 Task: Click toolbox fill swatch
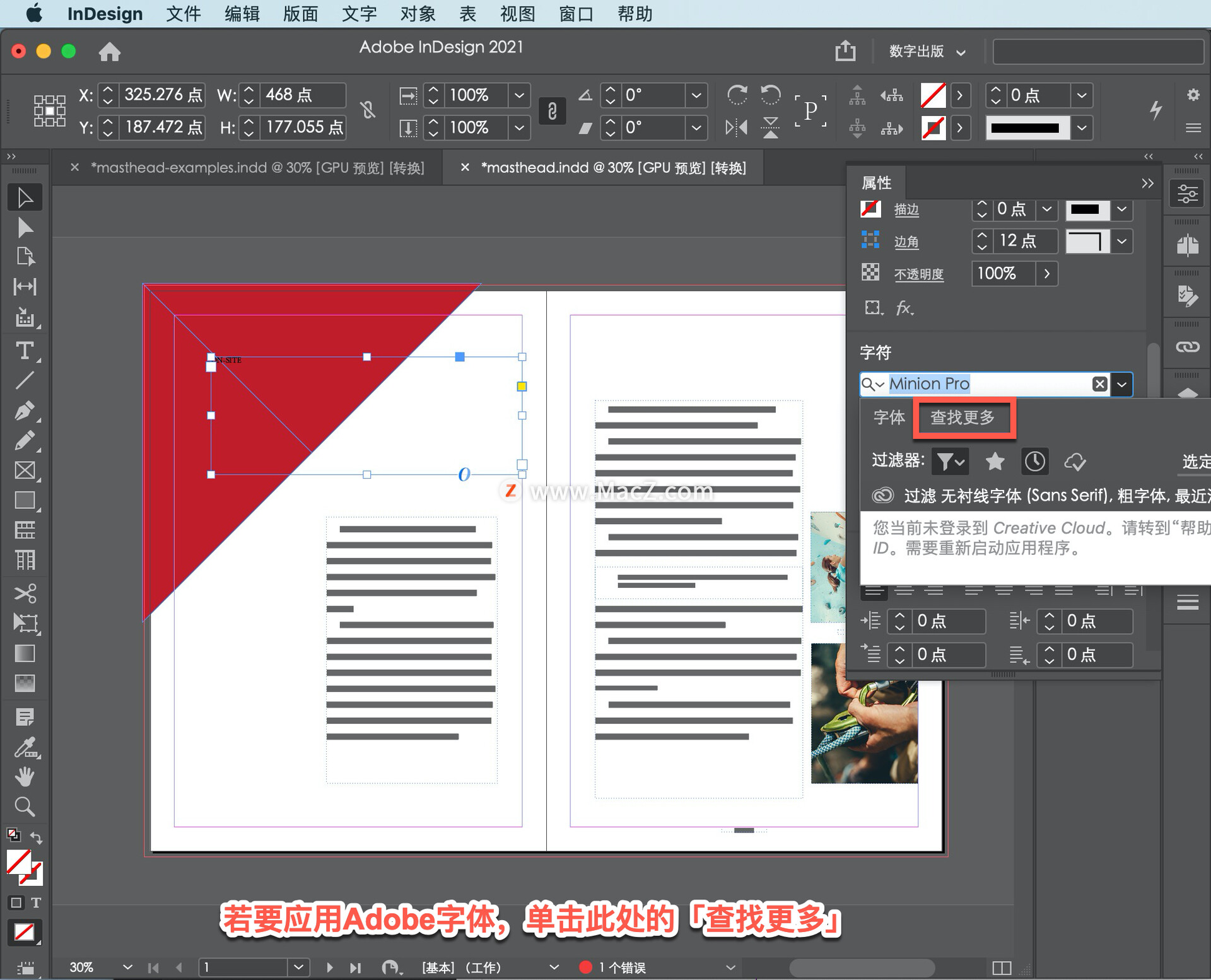pos(19,862)
